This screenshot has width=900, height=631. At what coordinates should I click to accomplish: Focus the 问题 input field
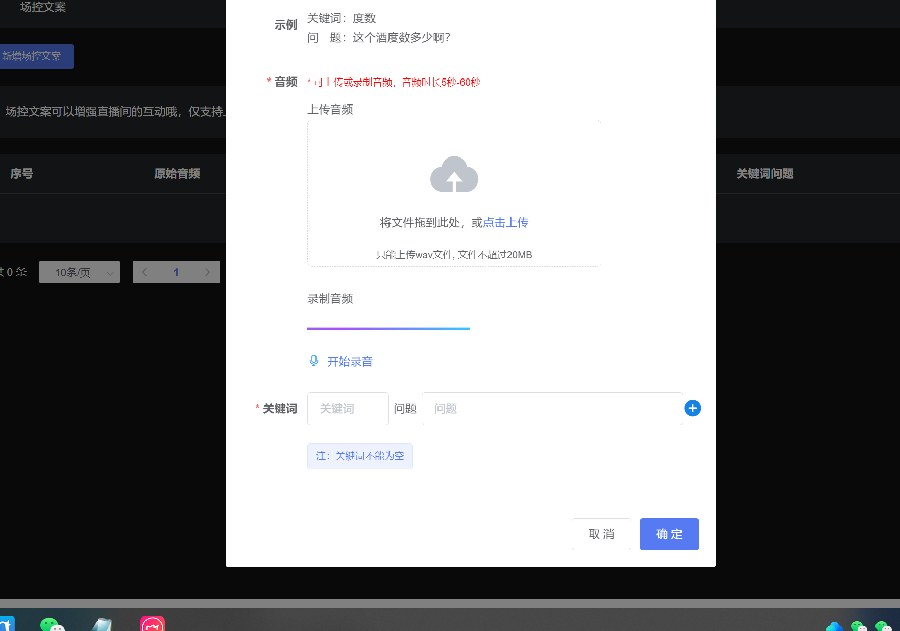click(x=552, y=408)
